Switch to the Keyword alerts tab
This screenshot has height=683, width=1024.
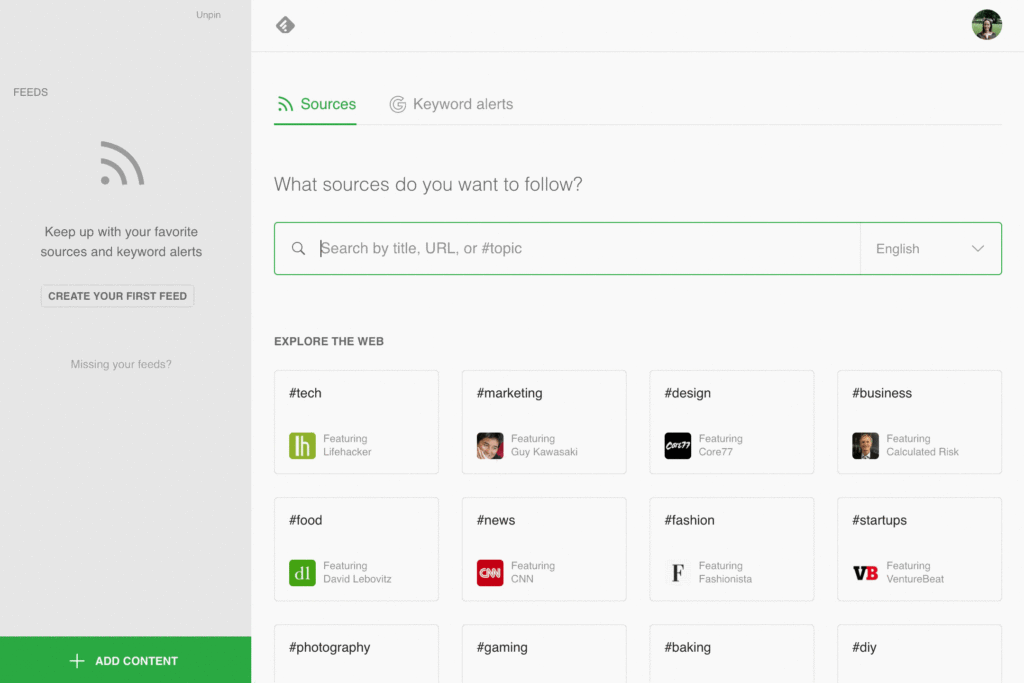[x=451, y=104]
